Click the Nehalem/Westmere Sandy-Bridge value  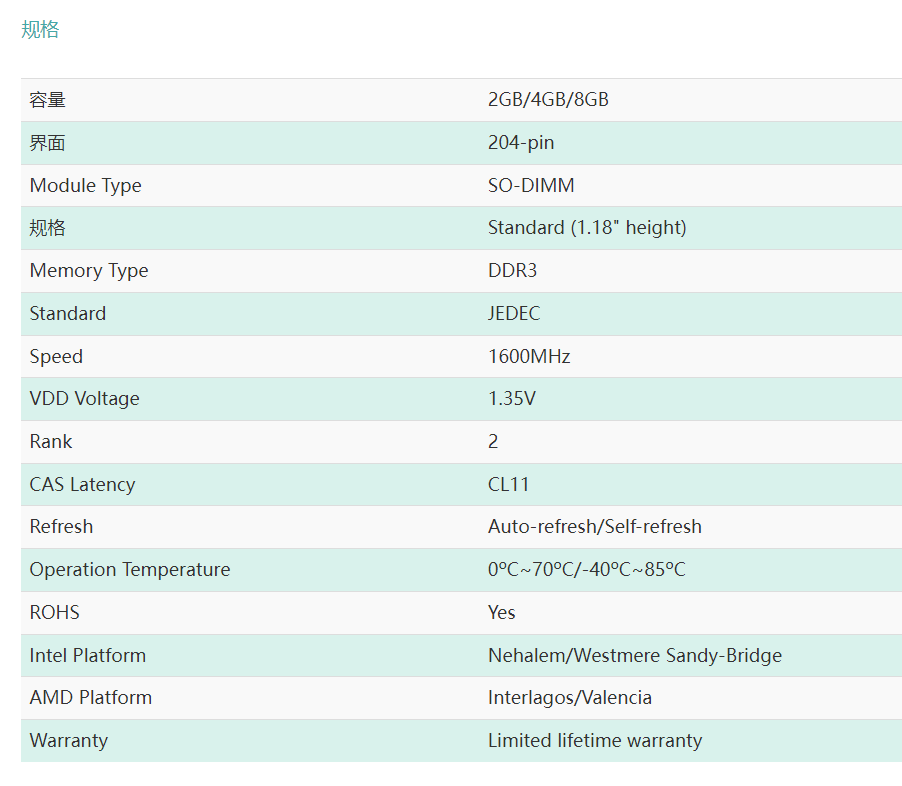tap(635, 655)
